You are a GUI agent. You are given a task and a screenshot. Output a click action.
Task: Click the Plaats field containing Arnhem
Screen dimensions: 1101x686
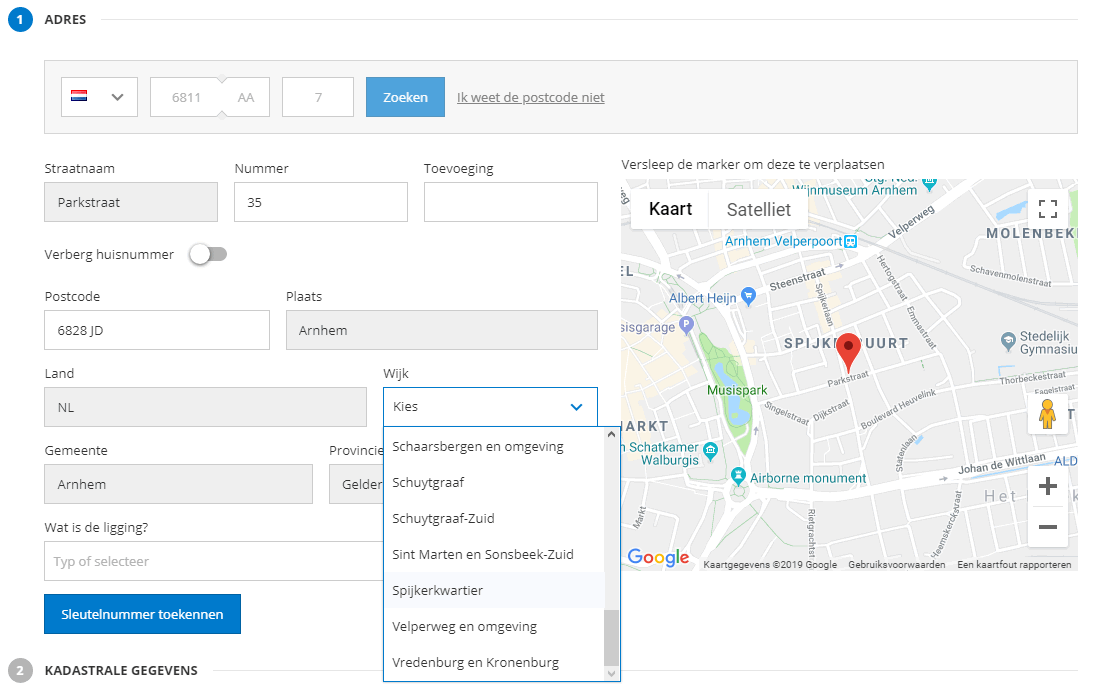tap(442, 330)
